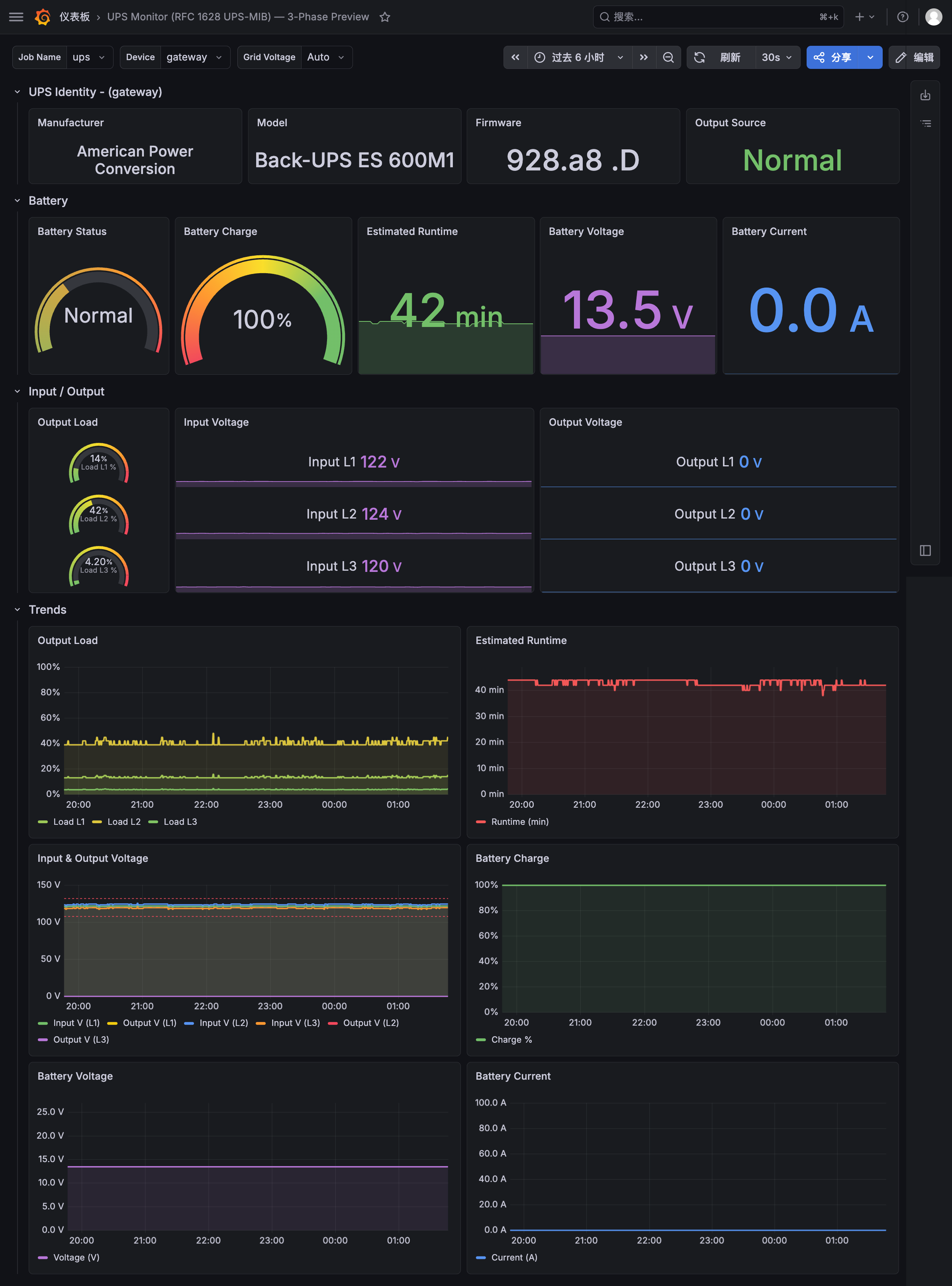
Task: Toggle Runtime (min) legend series
Action: coord(512,822)
